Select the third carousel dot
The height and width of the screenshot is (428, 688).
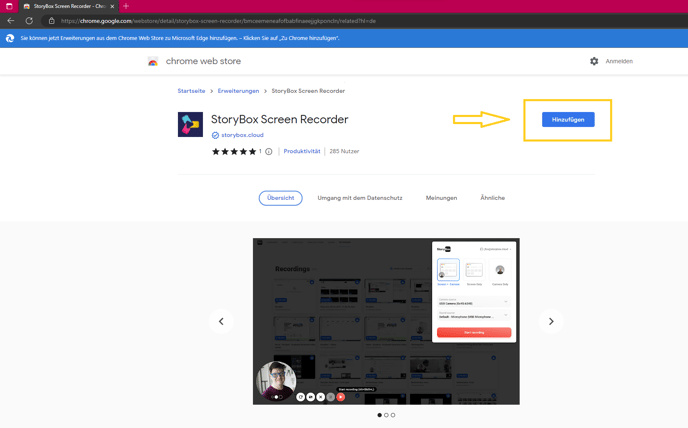coord(393,415)
